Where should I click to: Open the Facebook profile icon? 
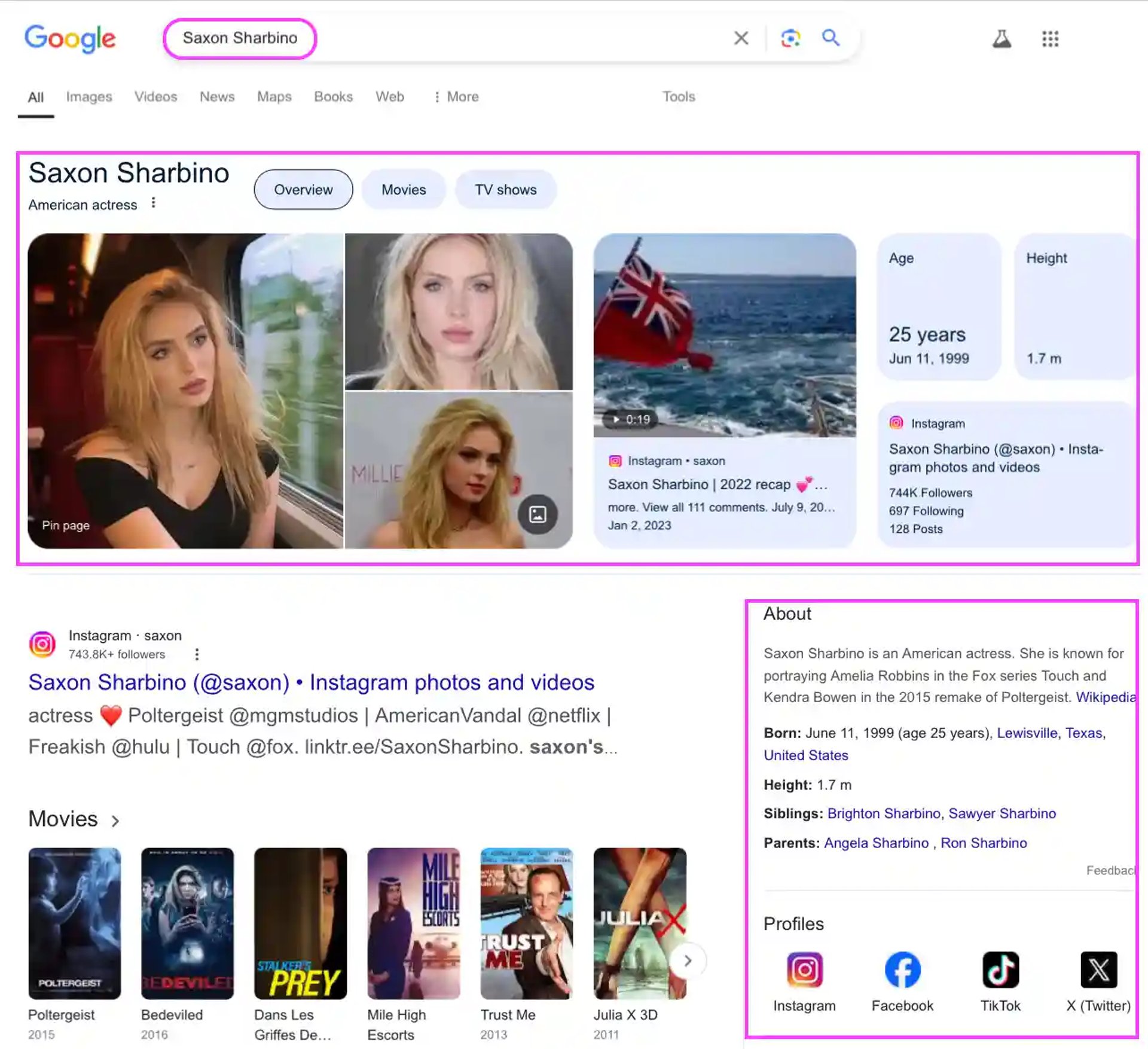tap(902, 969)
